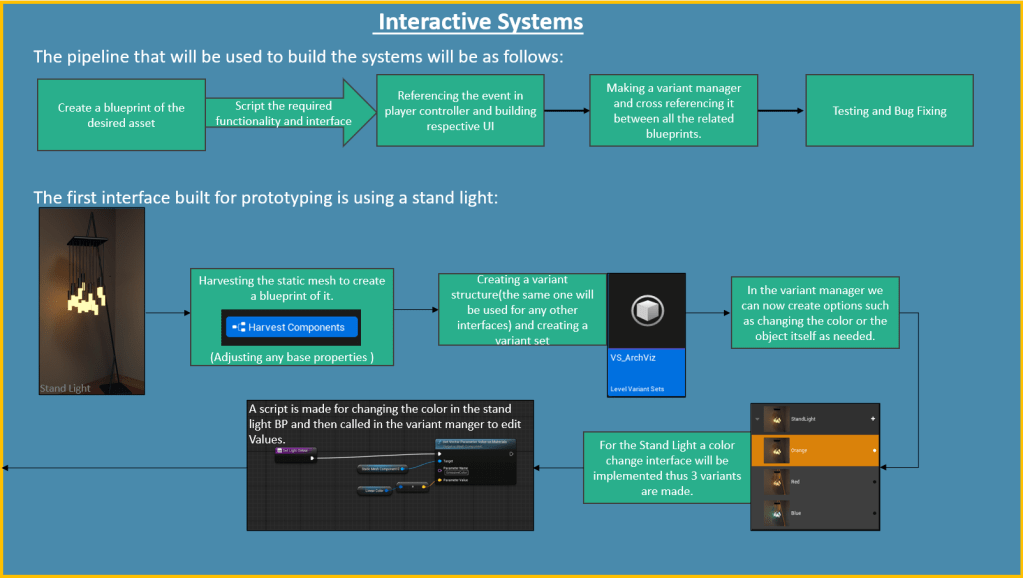
Task: Toggle the dot on Red variant row
Action: click(x=873, y=481)
